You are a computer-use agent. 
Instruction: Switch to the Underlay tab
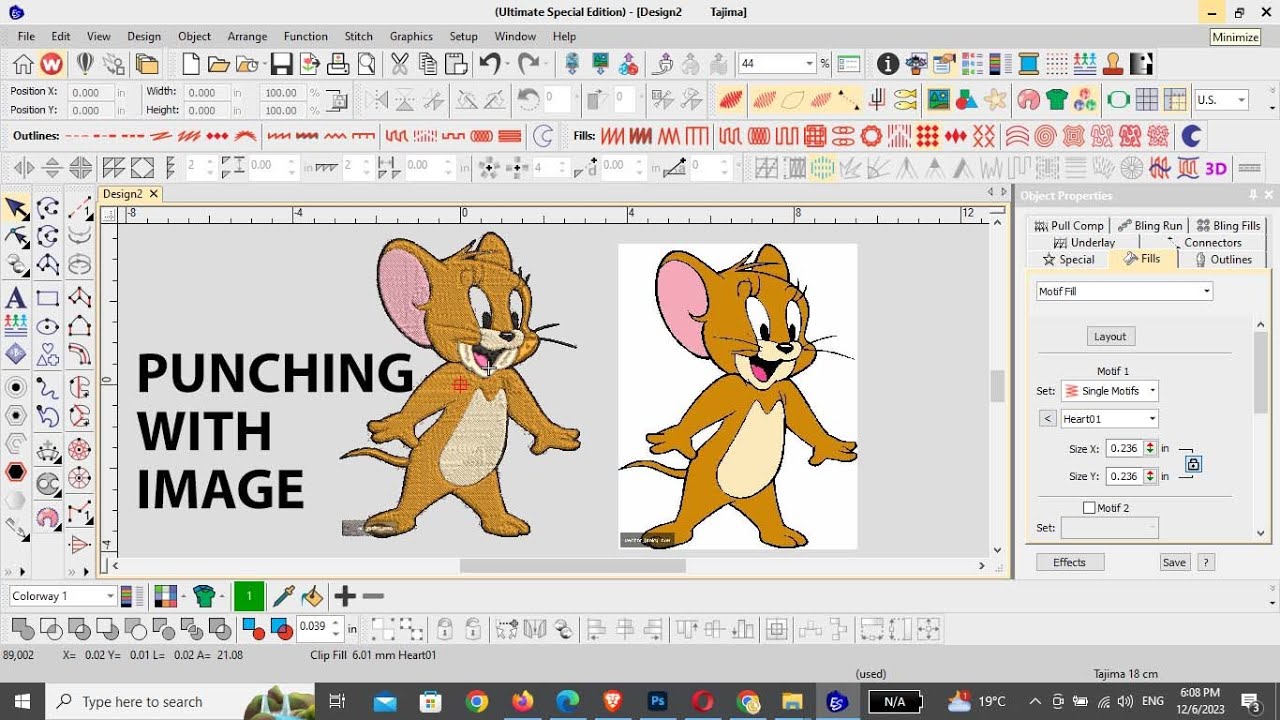coord(1084,242)
